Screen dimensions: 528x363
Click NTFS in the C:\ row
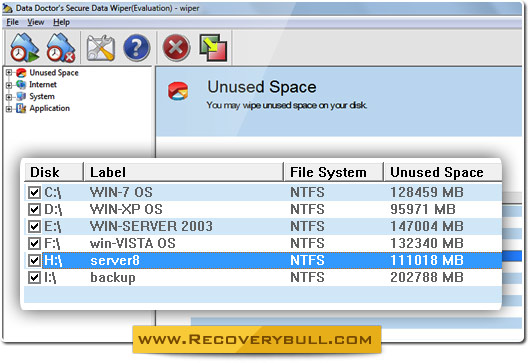[x=307, y=192]
